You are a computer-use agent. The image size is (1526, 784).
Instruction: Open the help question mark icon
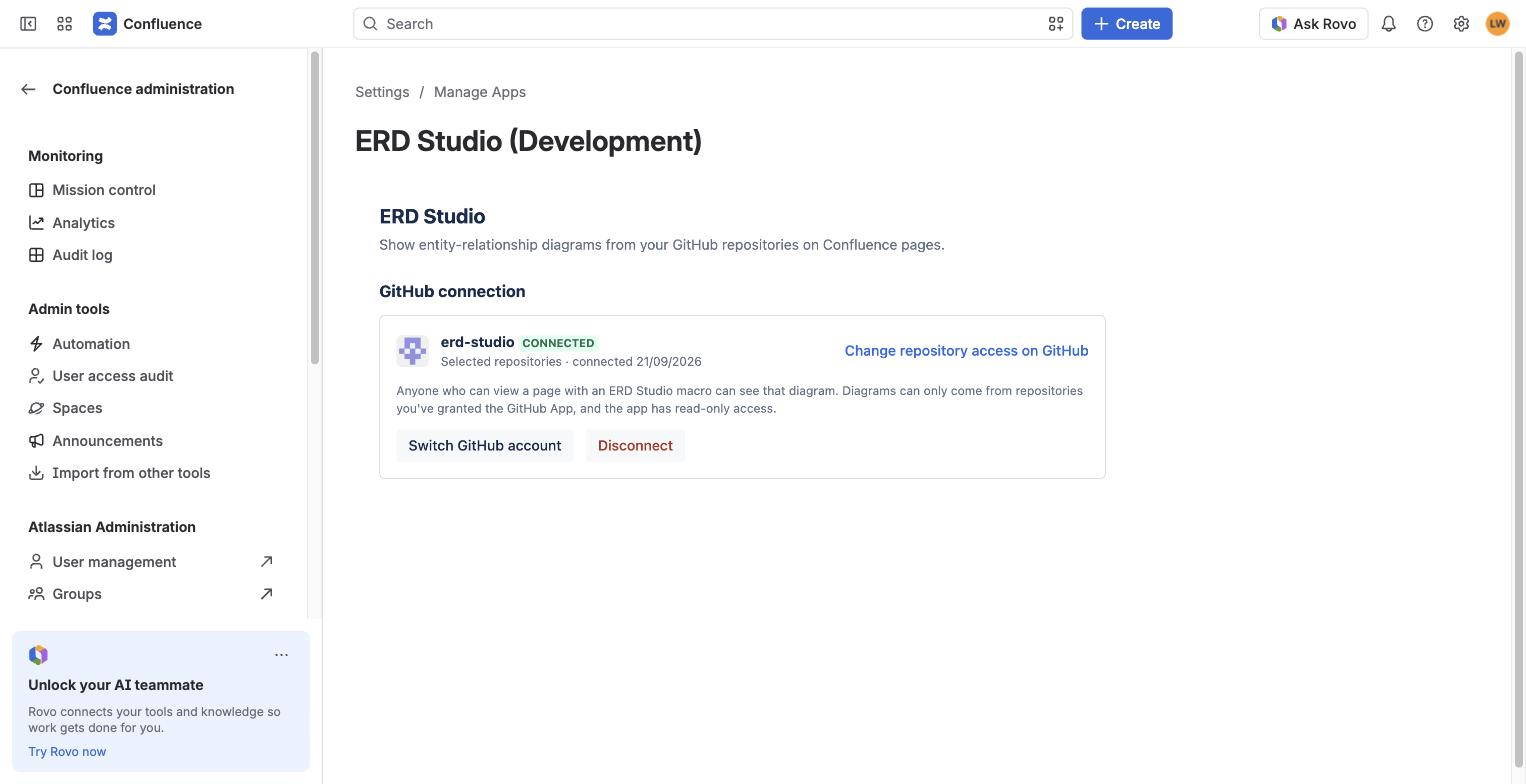[1425, 24]
